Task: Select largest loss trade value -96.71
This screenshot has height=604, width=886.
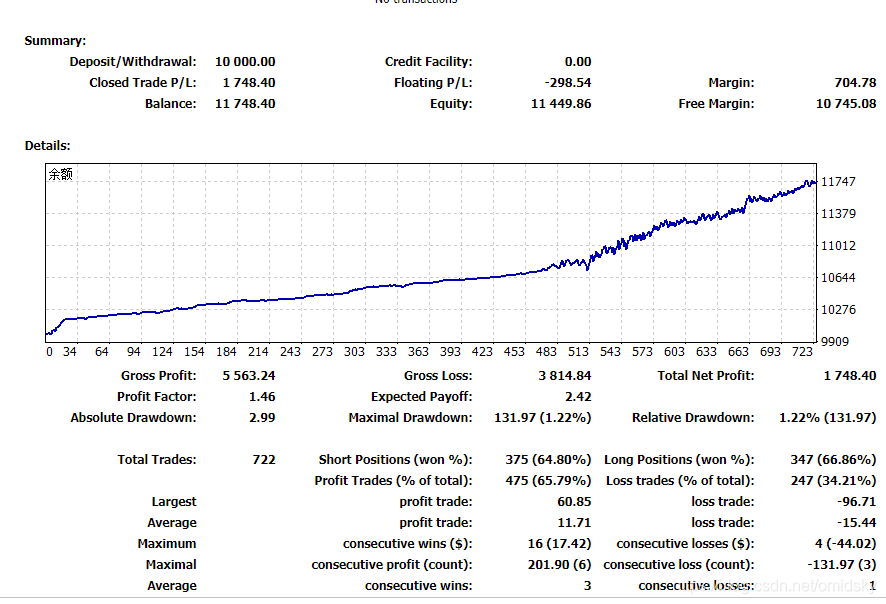Action: click(x=857, y=501)
